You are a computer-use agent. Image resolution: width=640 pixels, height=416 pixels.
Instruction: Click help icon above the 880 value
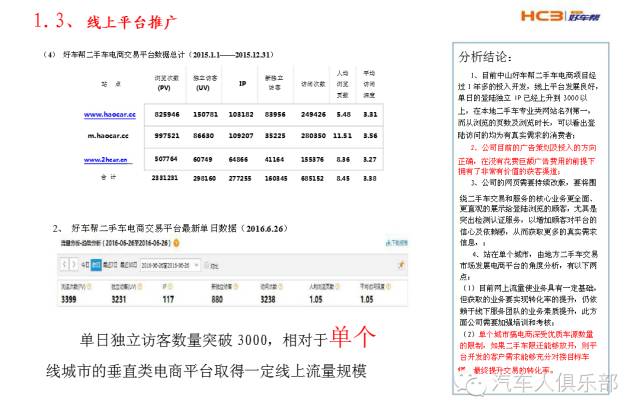click(236, 287)
